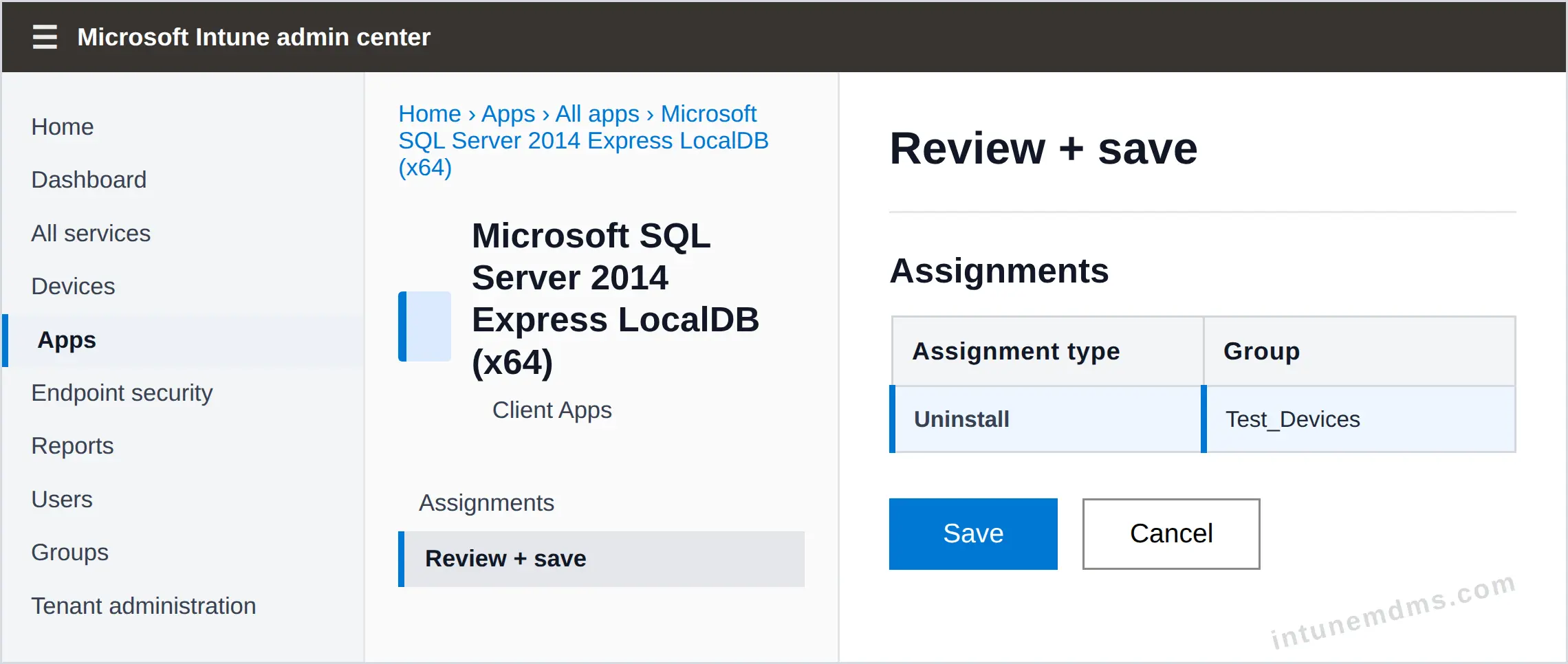Click the Save button

[973, 533]
